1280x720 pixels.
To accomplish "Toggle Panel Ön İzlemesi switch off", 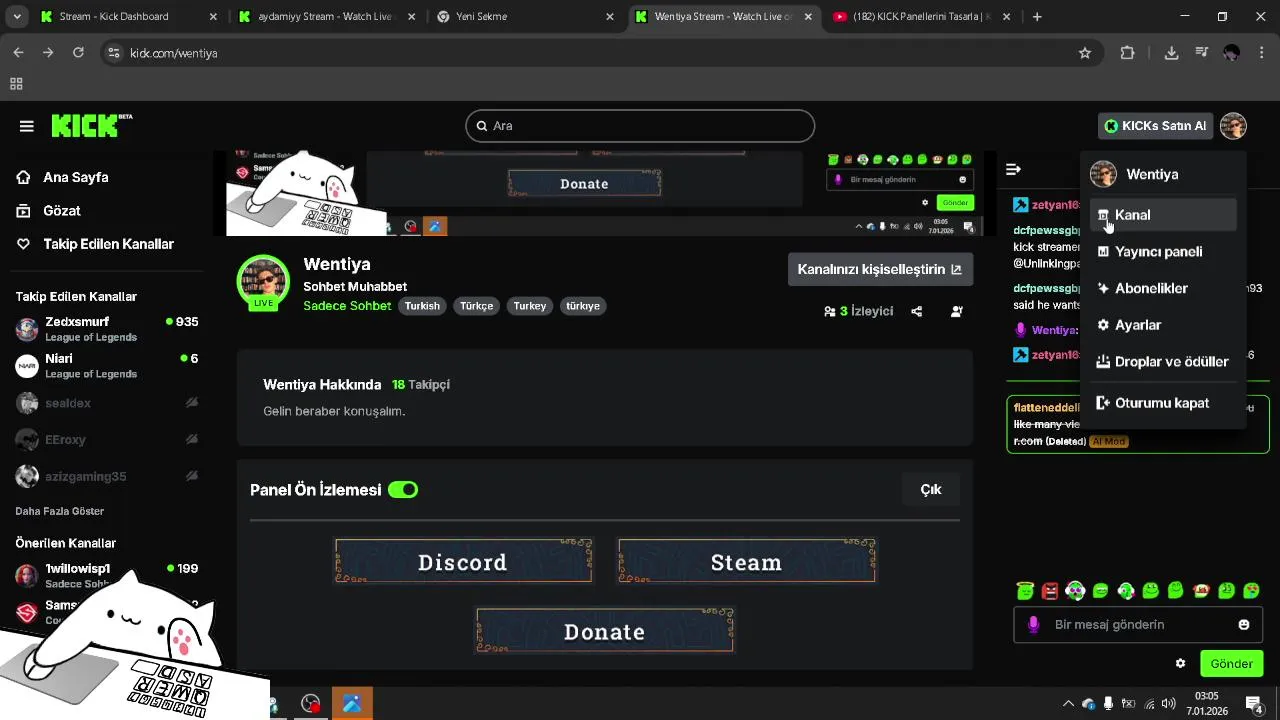I will tap(403, 490).
